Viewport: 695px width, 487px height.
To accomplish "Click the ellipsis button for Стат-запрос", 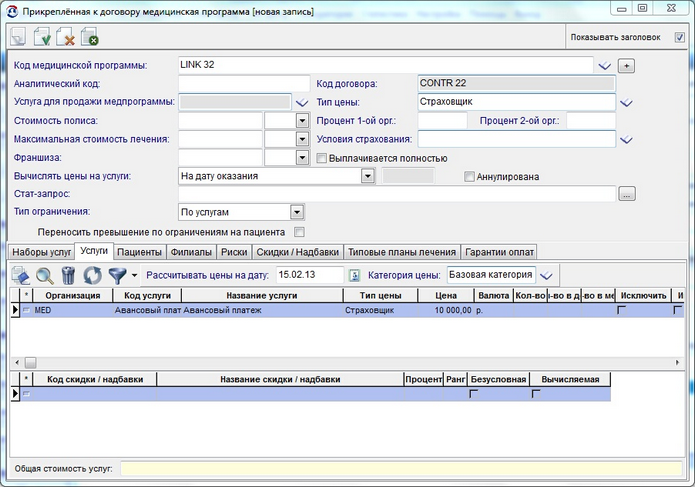I will click(x=626, y=194).
